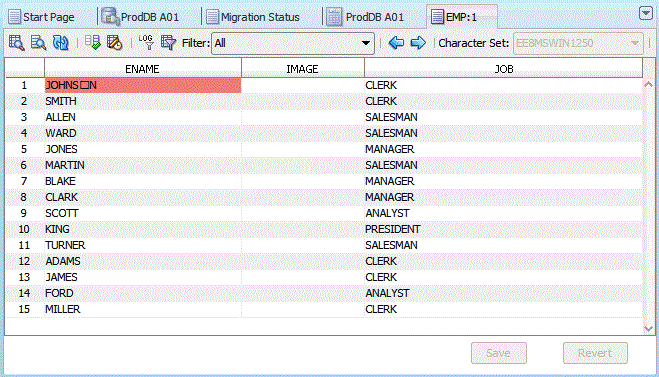Click row number 10 header
The width and height of the screenshot is (659, 377).
point(24,229)
